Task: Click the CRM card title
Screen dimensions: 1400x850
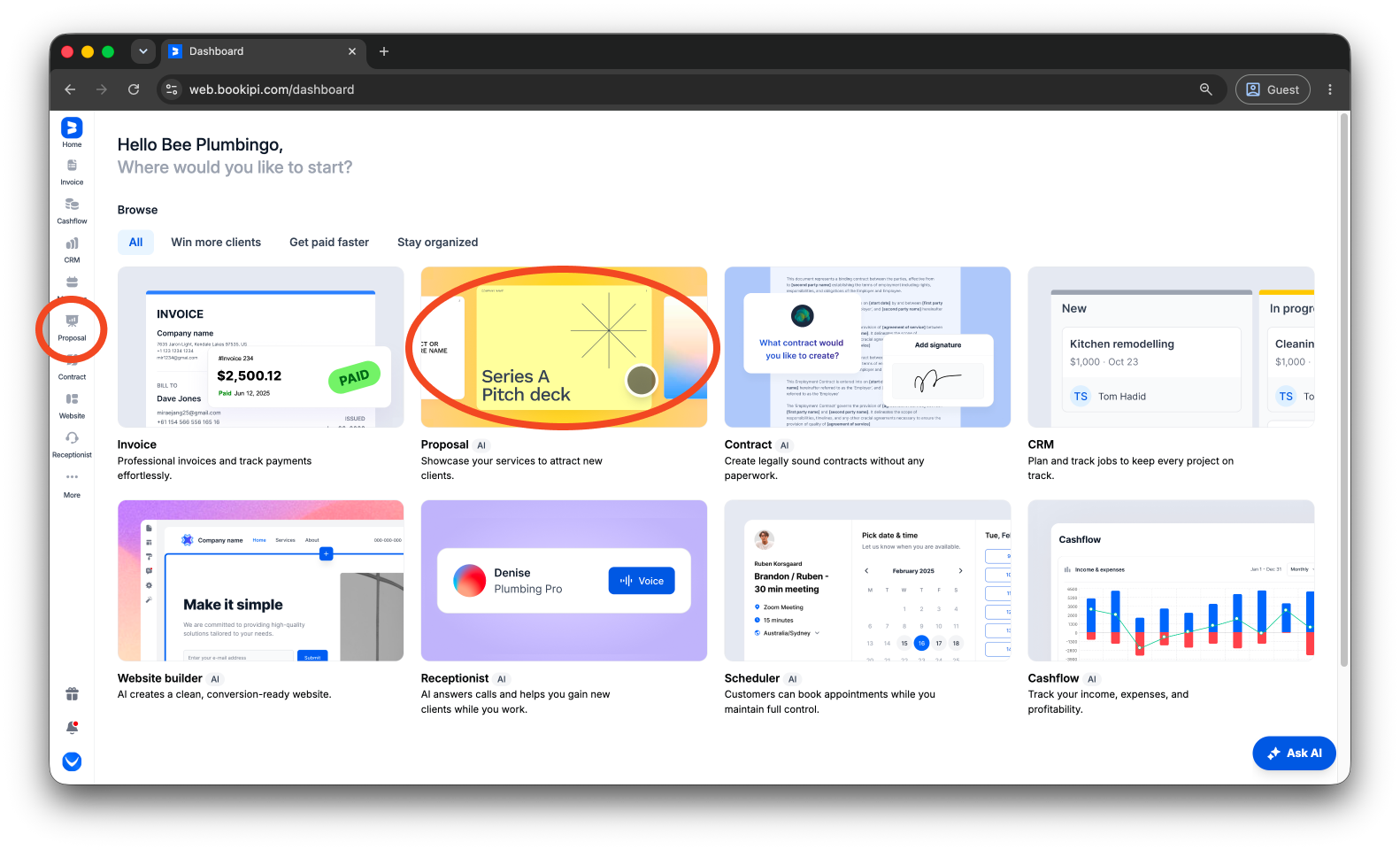Action: point(1041,445)
